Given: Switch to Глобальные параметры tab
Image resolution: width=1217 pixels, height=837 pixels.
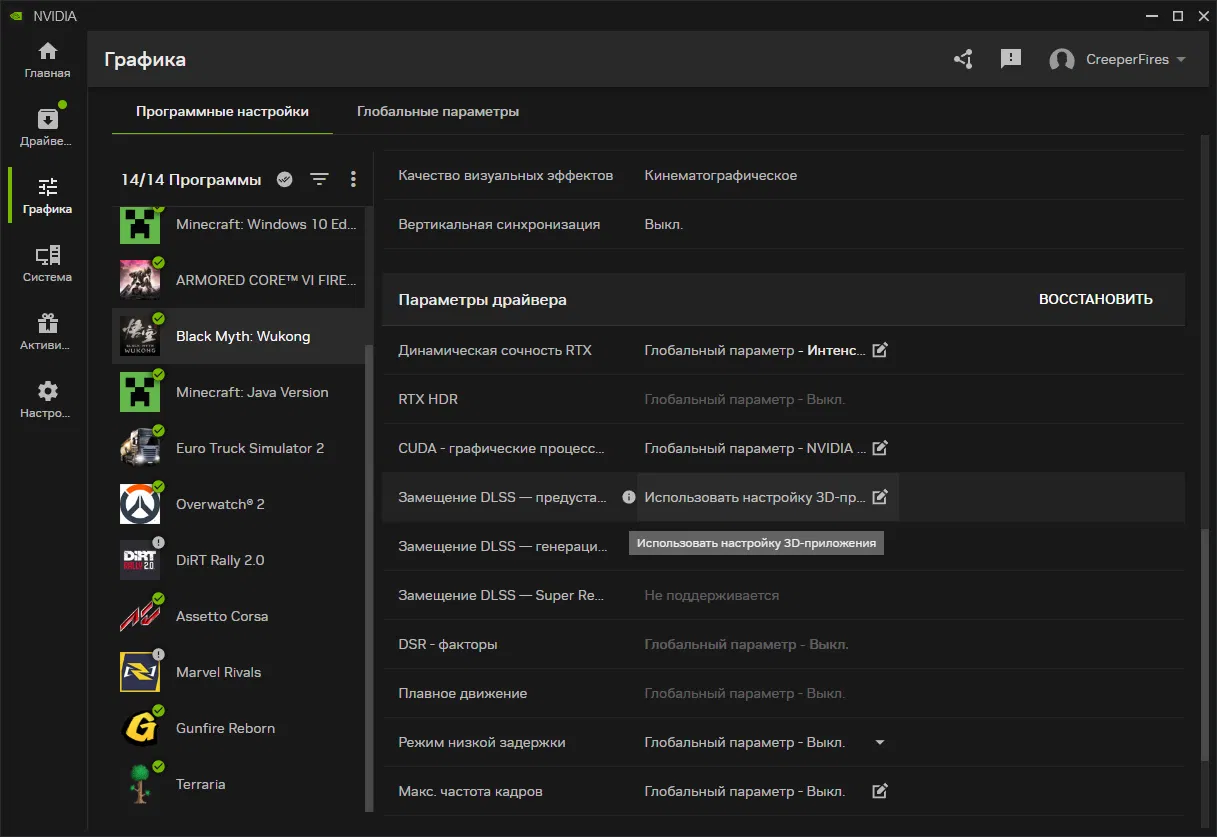Looking at the screenshot, I should coord(438,112).
